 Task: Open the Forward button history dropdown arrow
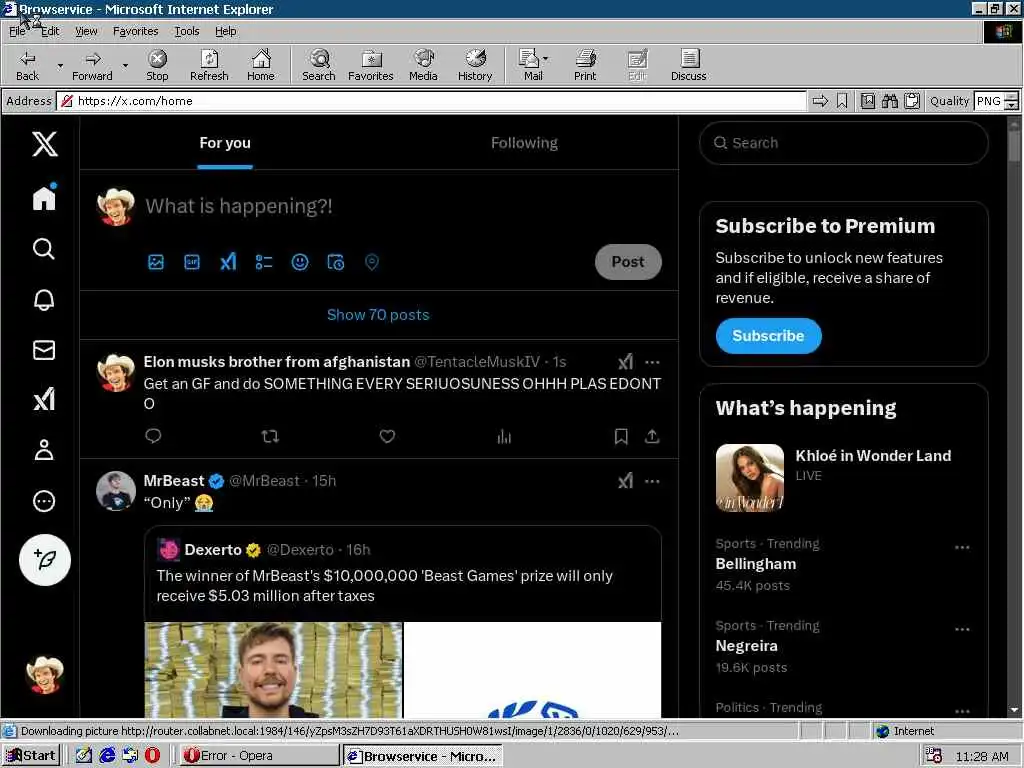pyautogui.click(x=125, y=65)
